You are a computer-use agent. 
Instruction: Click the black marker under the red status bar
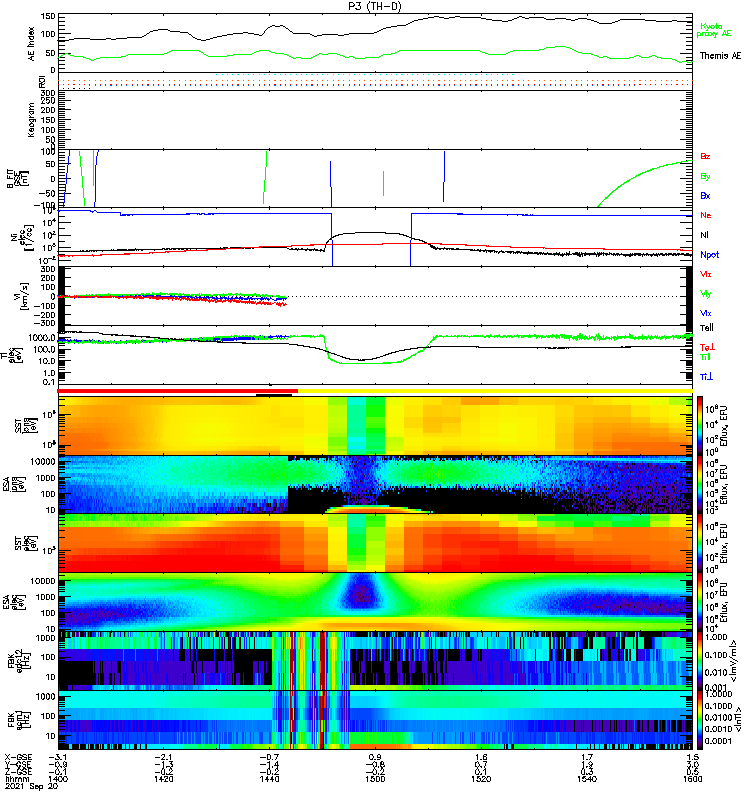(x=274, y=394)
